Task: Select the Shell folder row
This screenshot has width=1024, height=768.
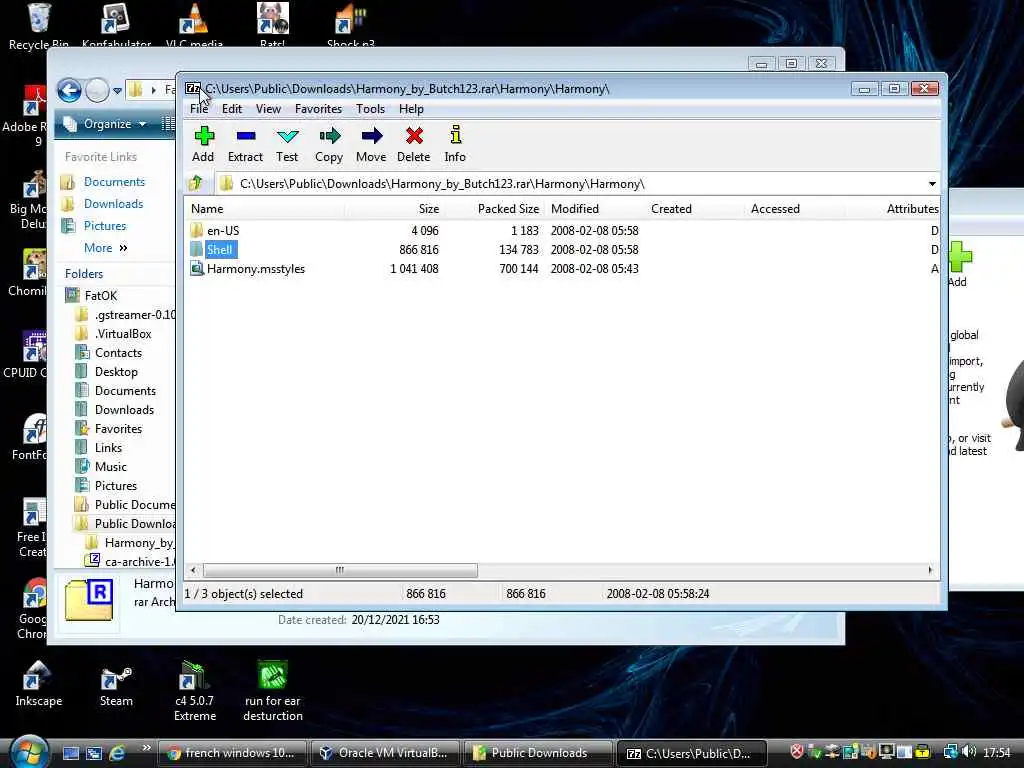Action: pos(219,249)
